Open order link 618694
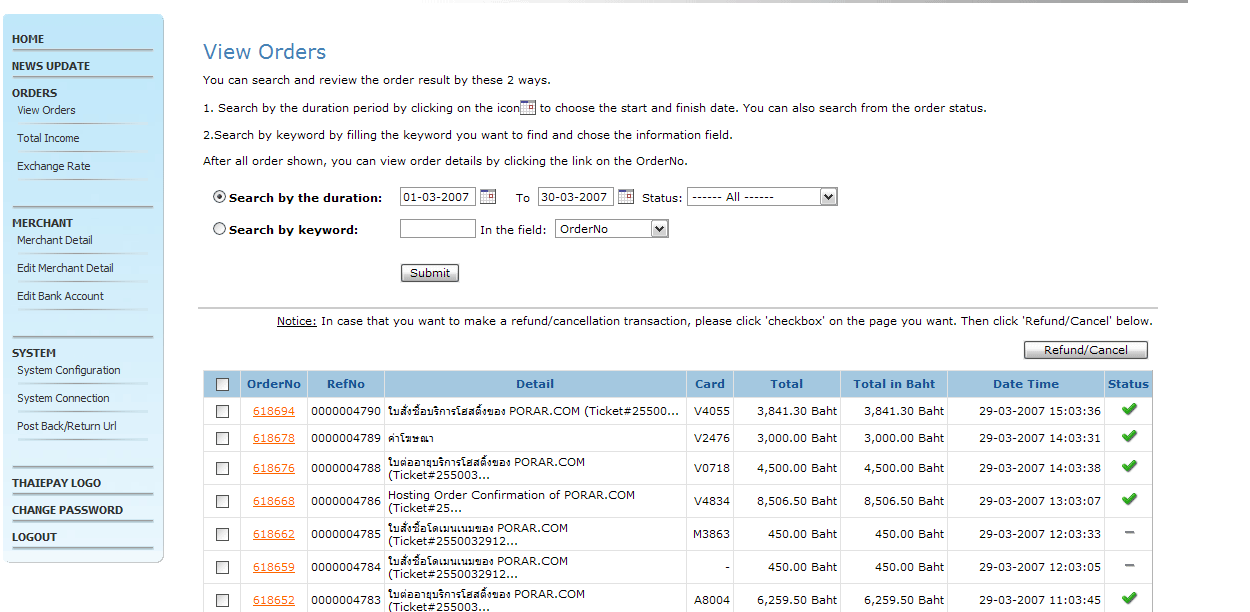 [274, 411]
